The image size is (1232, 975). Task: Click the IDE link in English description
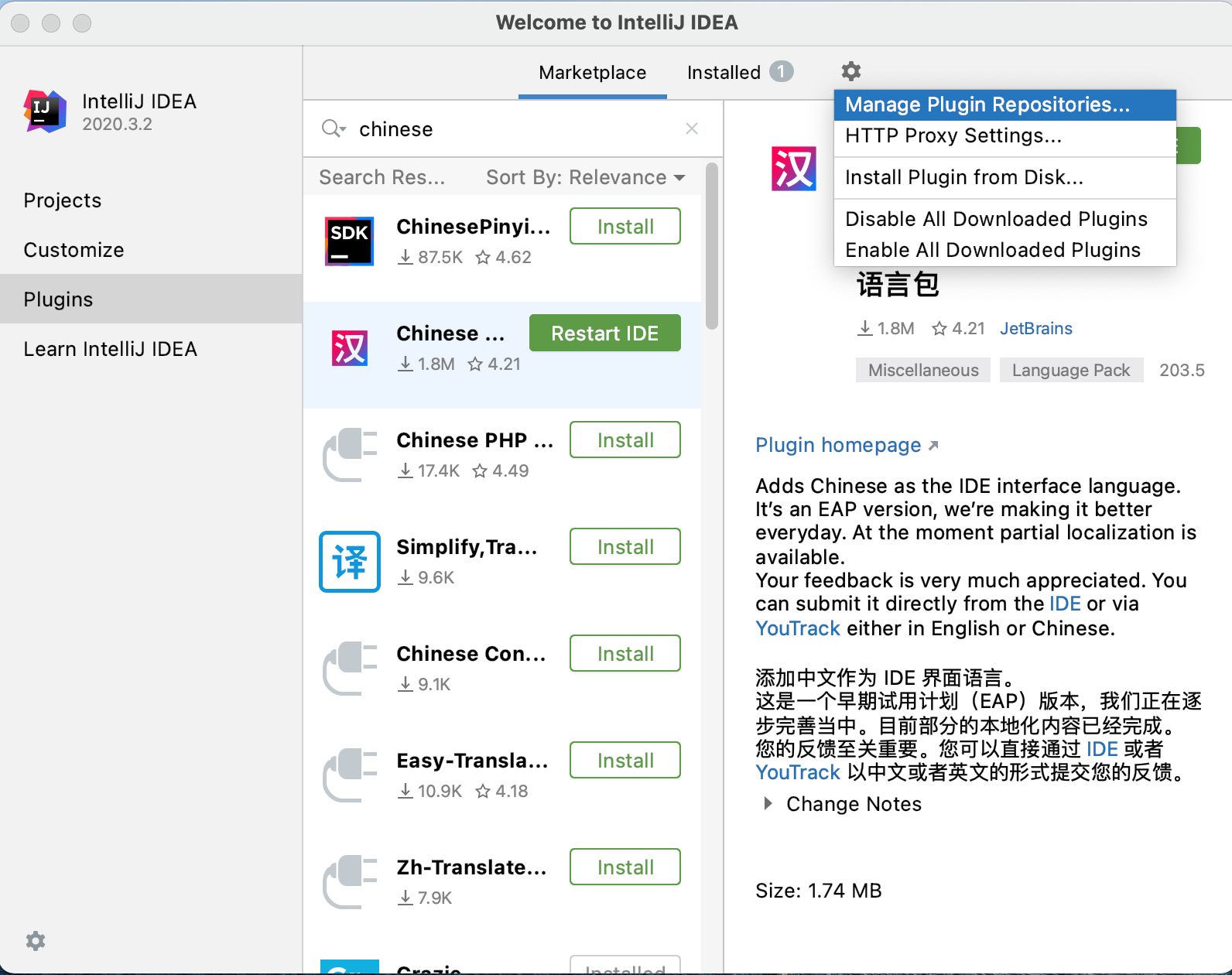1065,604
